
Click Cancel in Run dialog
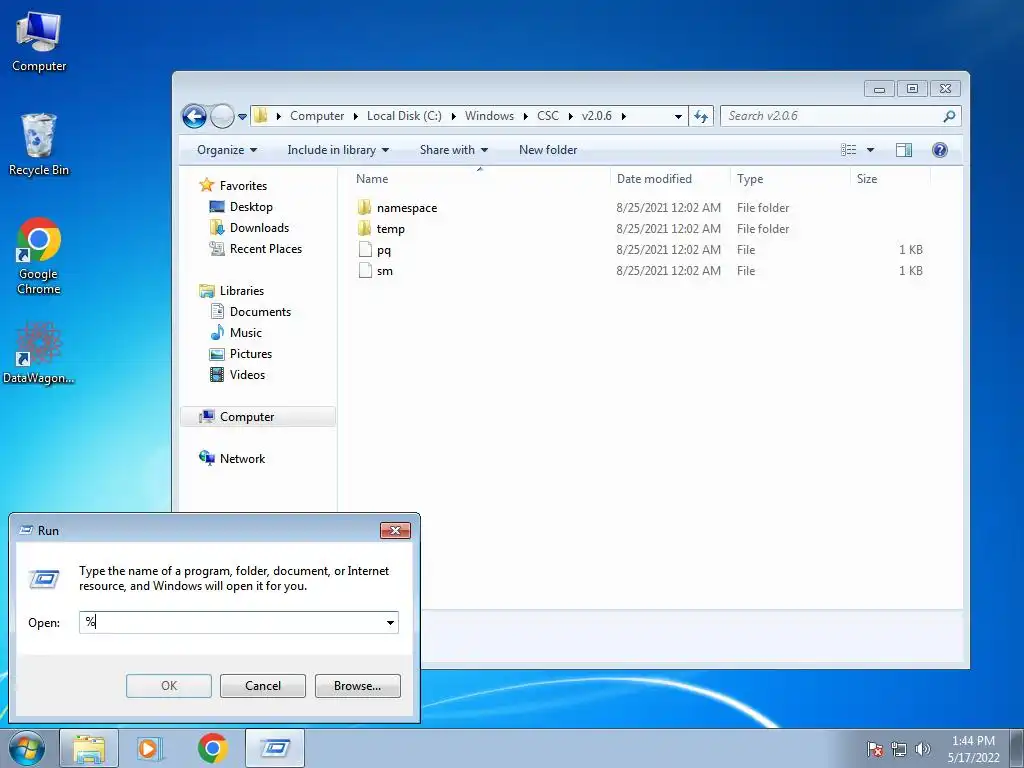point(263,686)
